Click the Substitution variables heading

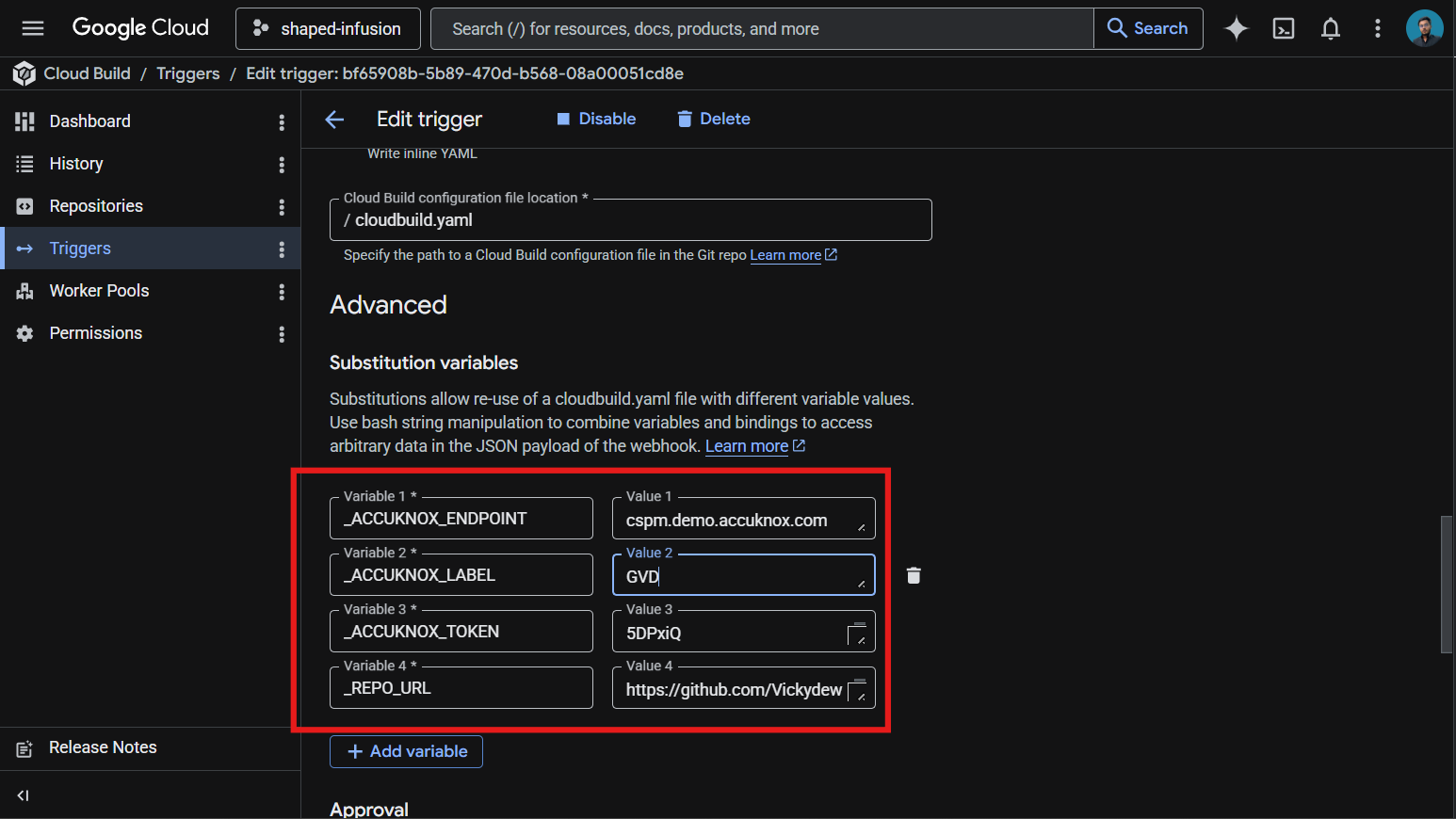click(x=424, y=362)
